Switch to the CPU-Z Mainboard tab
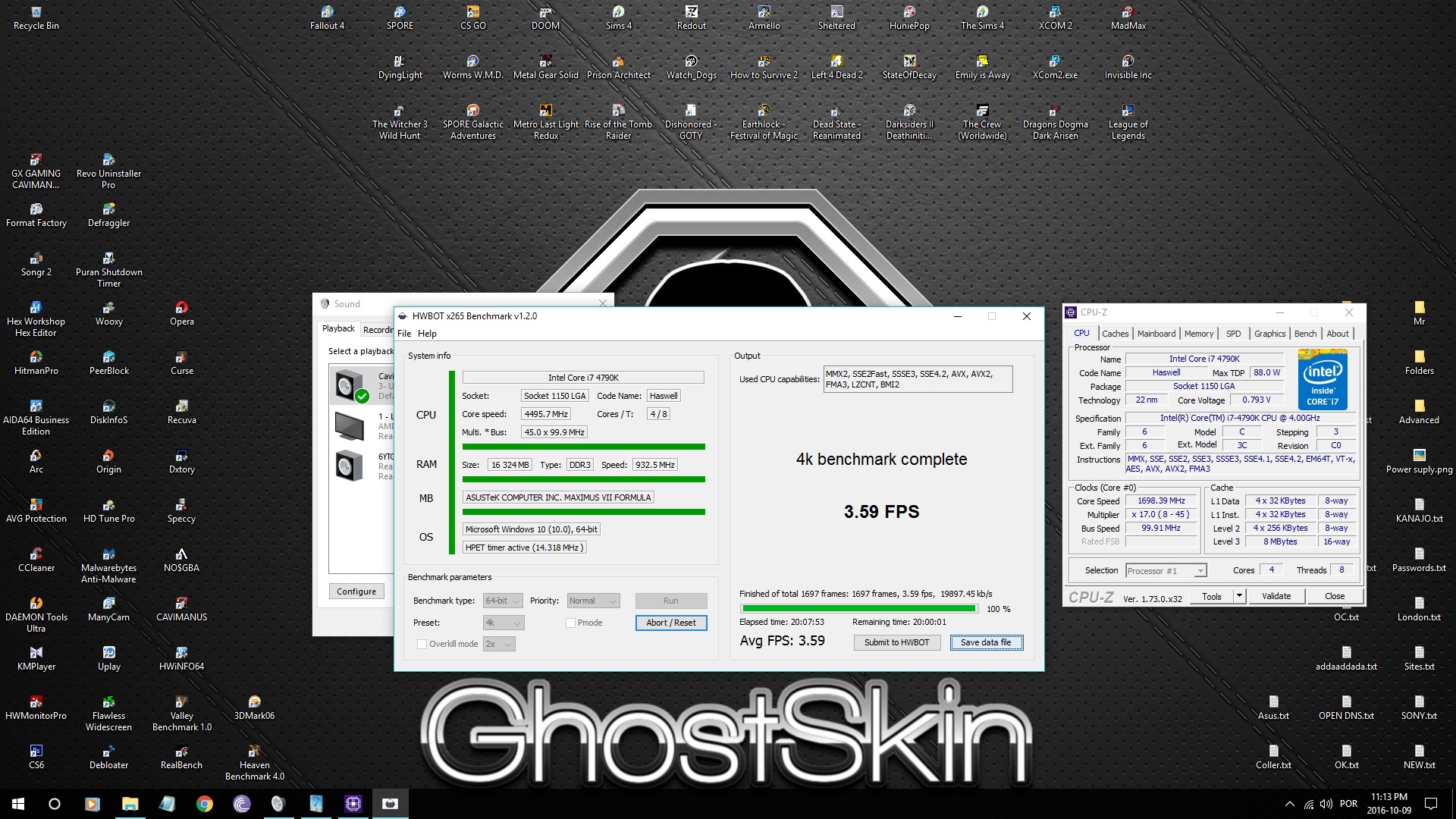This screenshot has width=1456, height=819. [1156, 334]
